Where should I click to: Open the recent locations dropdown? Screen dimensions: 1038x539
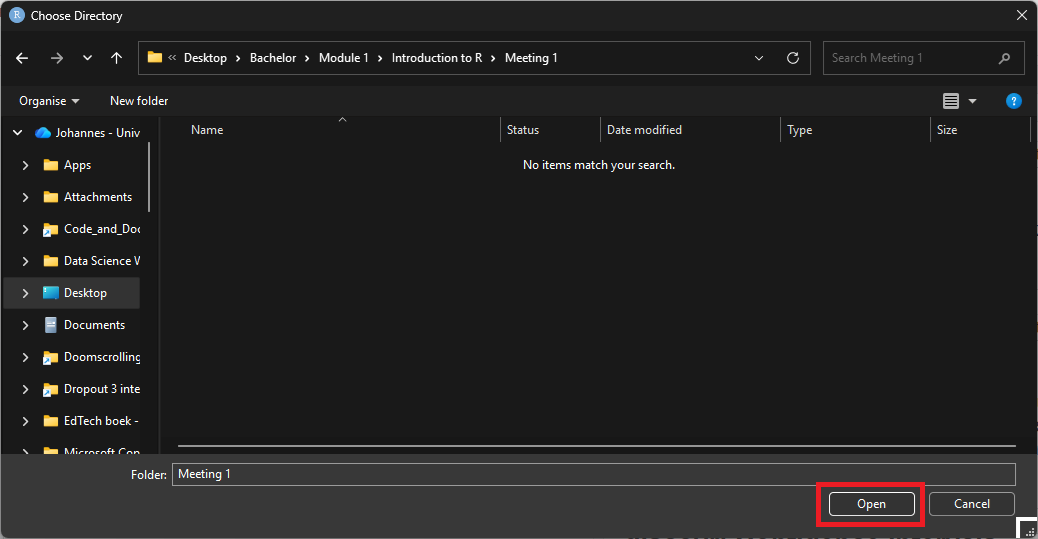(86, 58)
